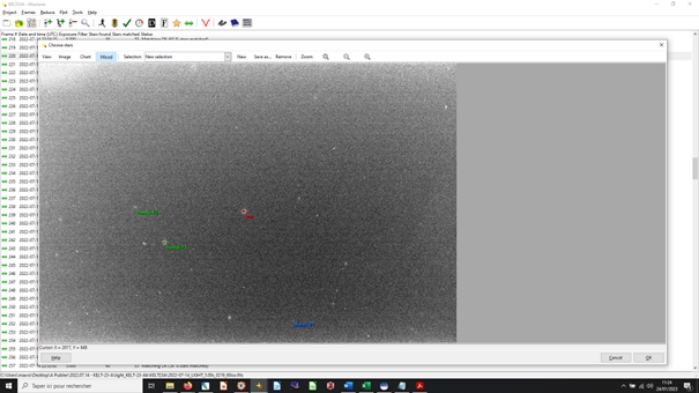The image size is (699, 393).
Task: Open the Tools menu
Action: tap(78, 12)
